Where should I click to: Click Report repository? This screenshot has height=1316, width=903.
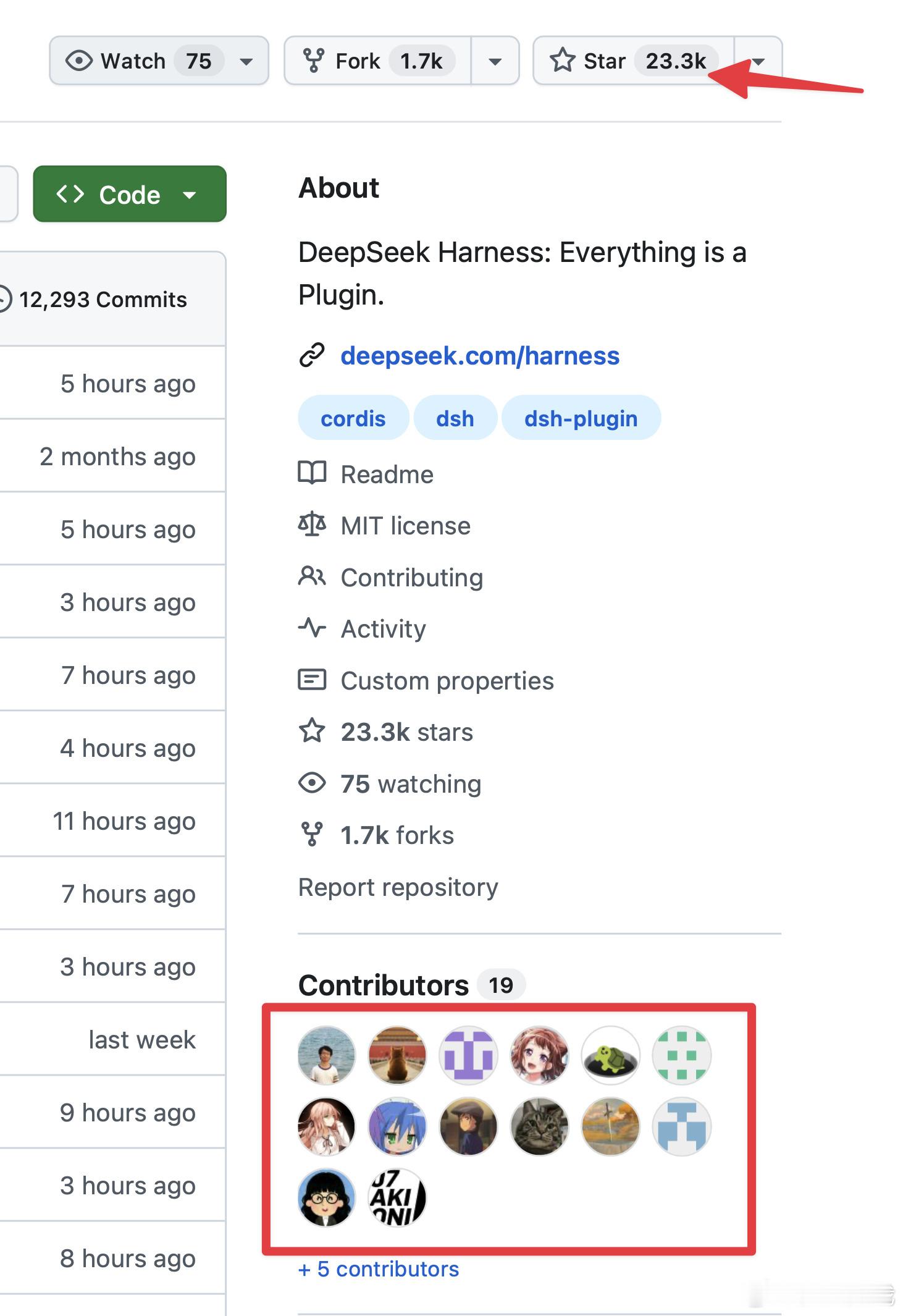398,887
